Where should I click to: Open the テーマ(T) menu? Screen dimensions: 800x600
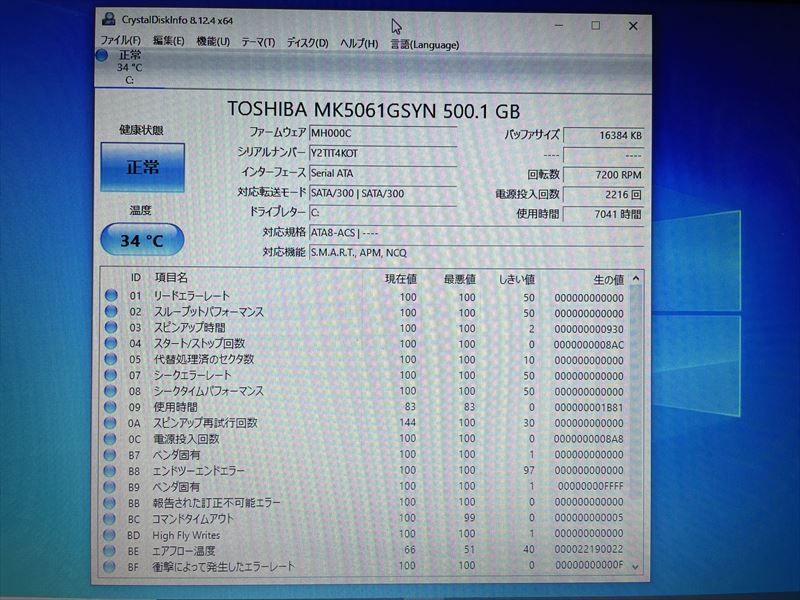point(258,42)
